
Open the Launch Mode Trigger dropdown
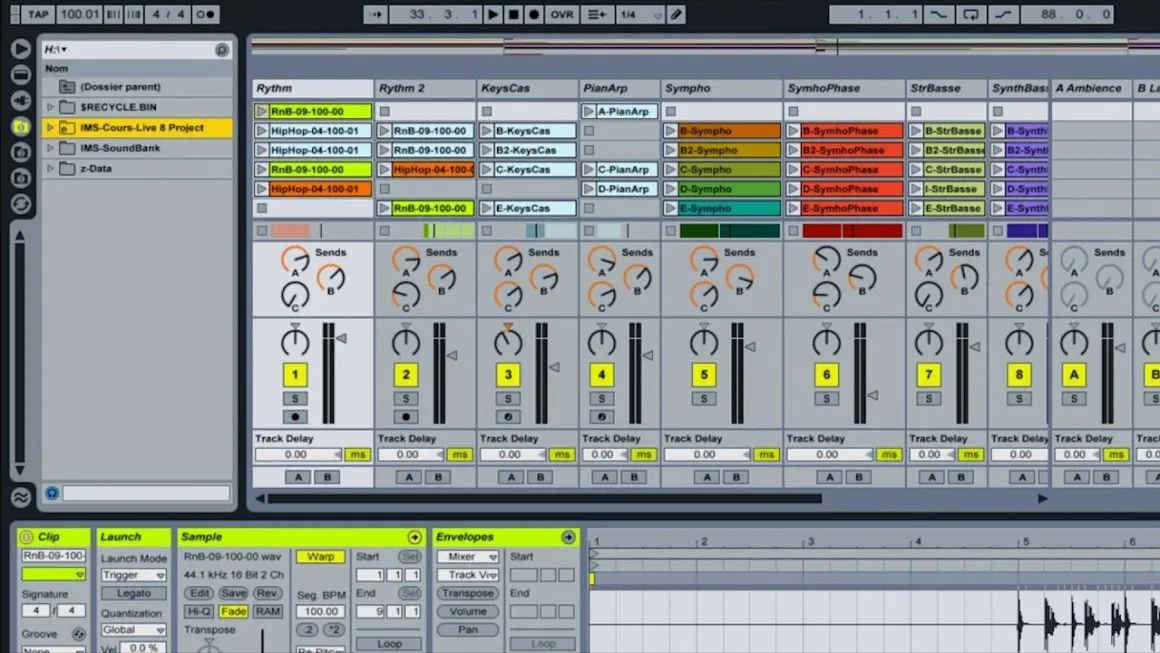133,574
